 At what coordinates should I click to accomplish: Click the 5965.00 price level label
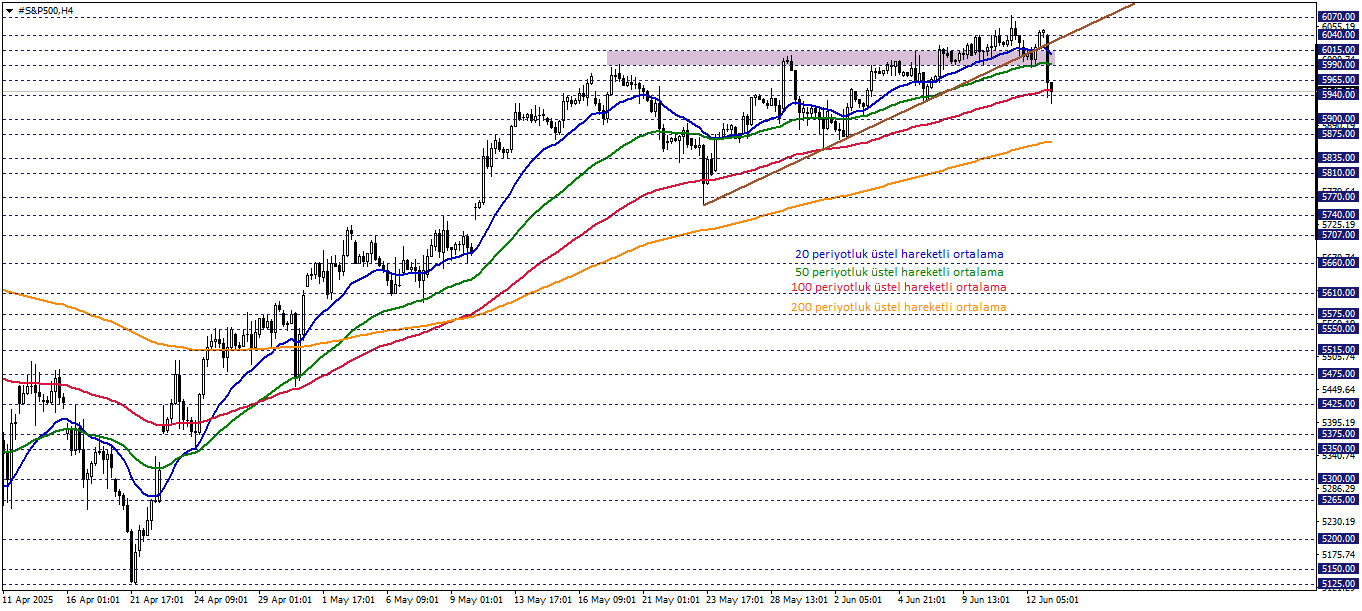(x=1338, y=79)
